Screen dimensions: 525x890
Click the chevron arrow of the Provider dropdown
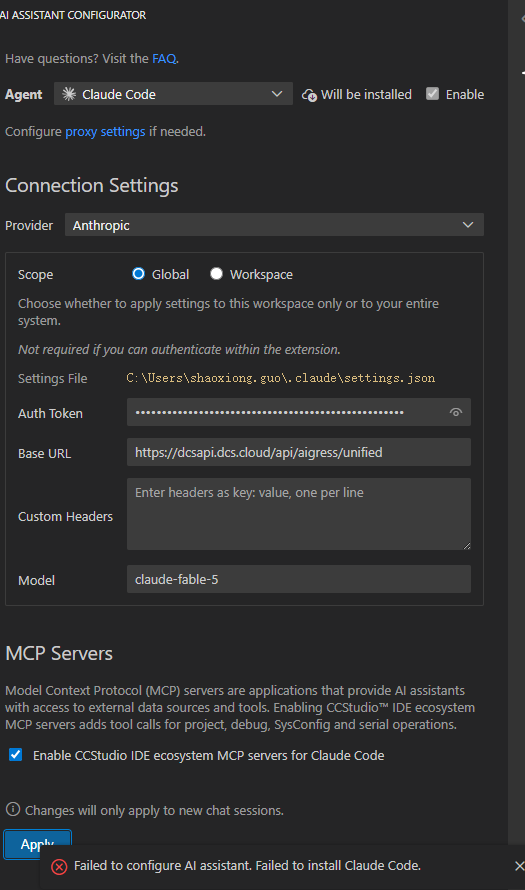tap(468, 225)
